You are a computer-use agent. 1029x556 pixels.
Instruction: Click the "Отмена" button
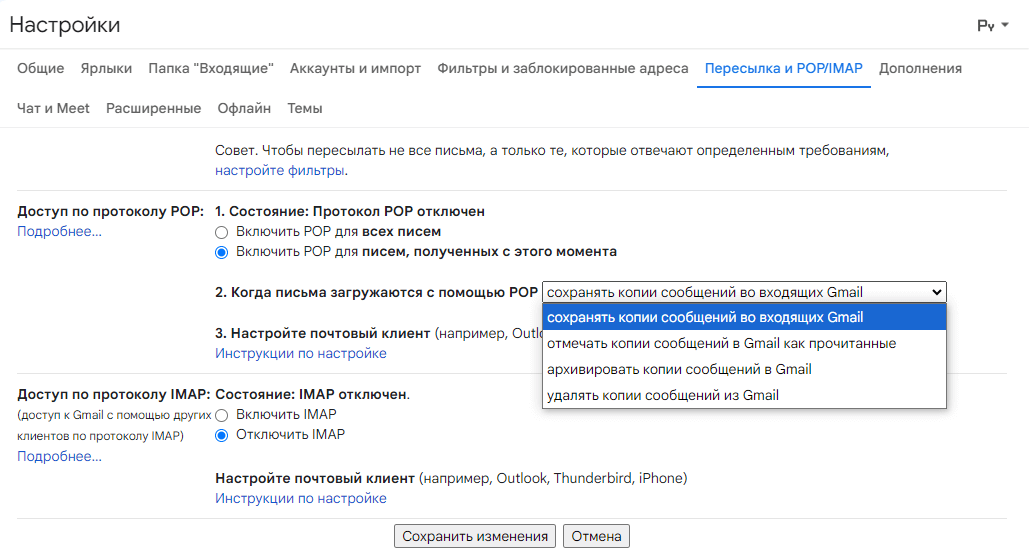[596, 536]
